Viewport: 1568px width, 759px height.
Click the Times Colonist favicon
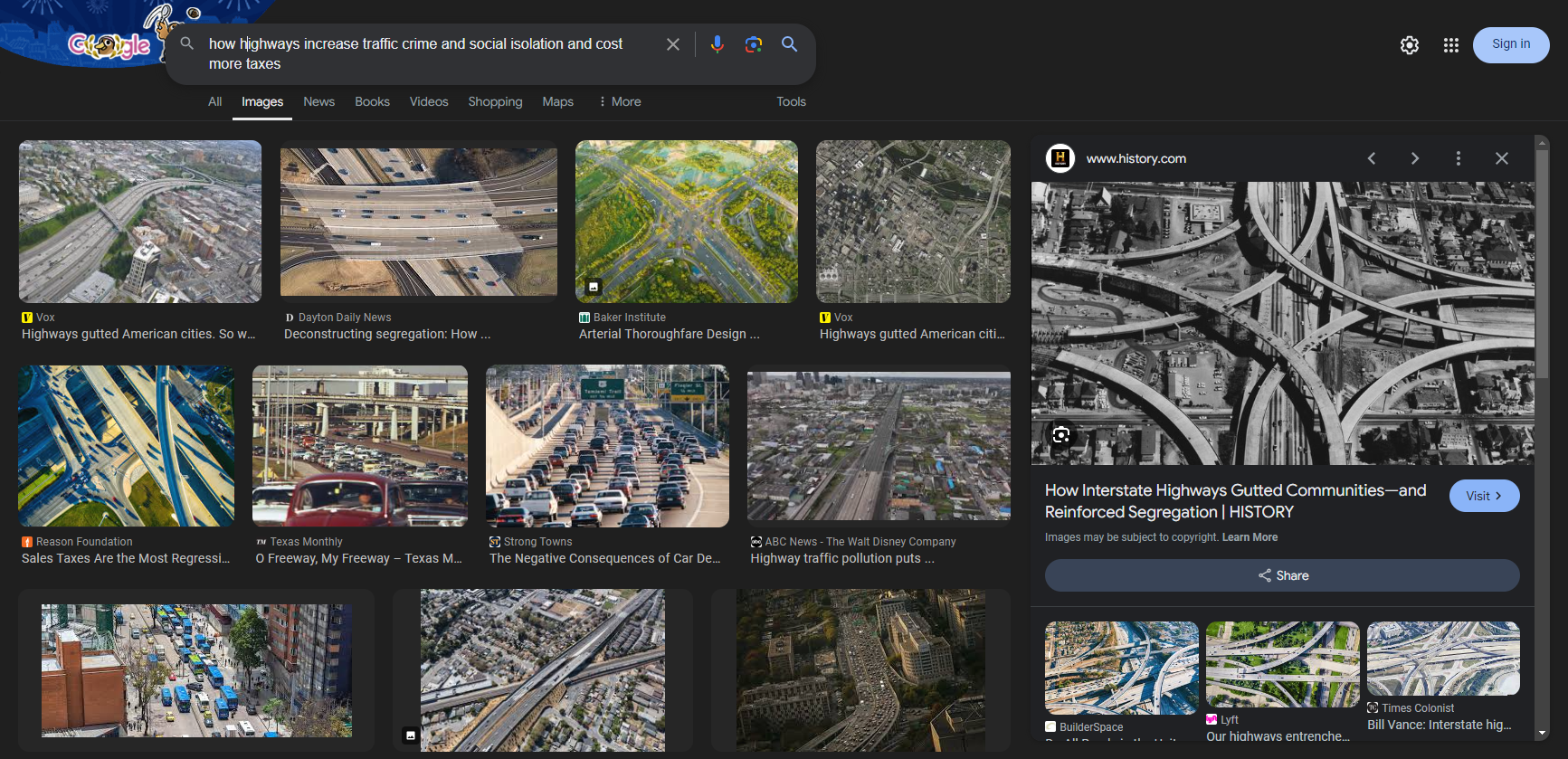click(x=1373, y=708)
